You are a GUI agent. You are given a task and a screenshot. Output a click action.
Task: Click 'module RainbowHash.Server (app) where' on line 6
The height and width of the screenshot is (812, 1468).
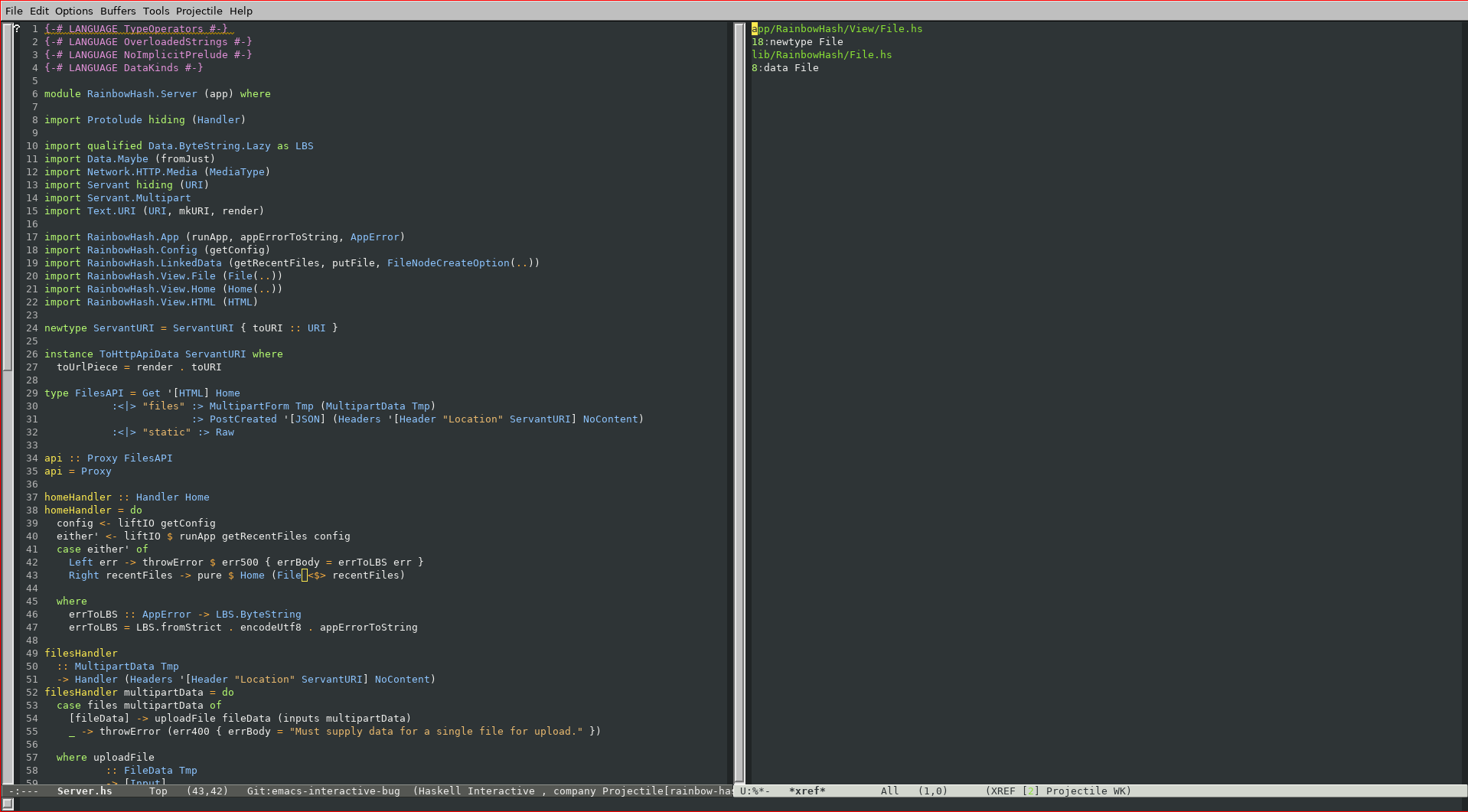(157, 94)
